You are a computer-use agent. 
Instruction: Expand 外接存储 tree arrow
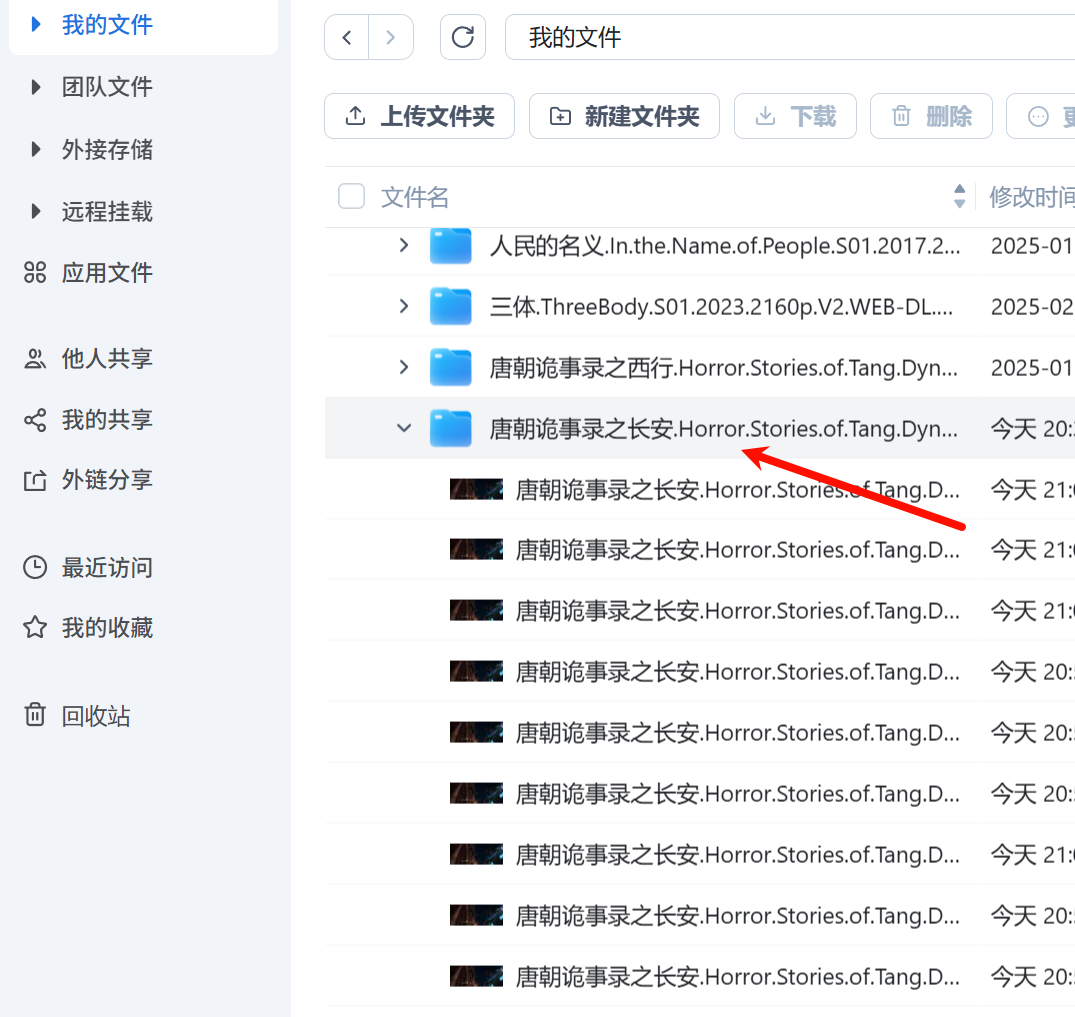[x=36, y=149]
